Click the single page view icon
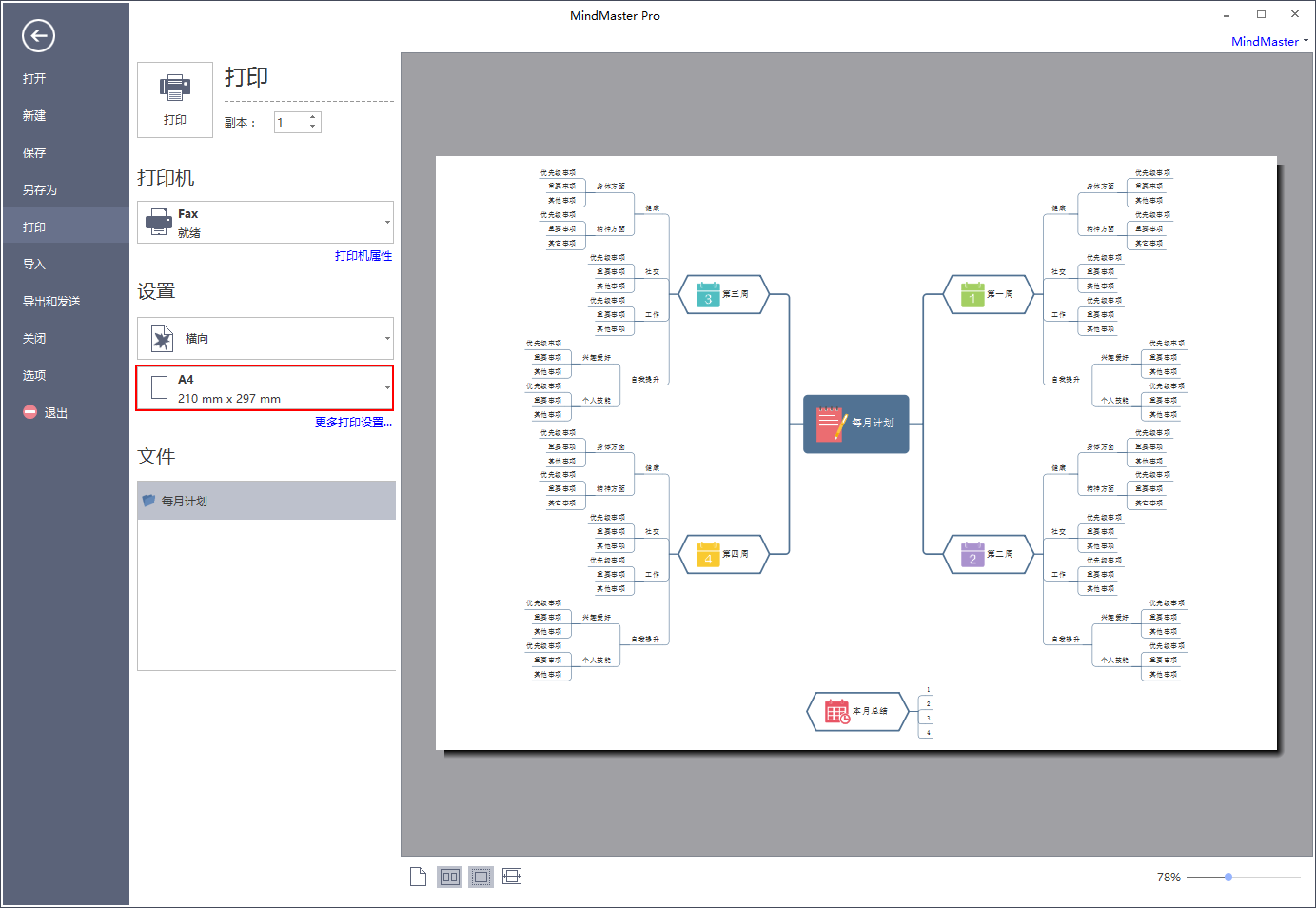Screen dimensions: 1316x908 point(418,877)
